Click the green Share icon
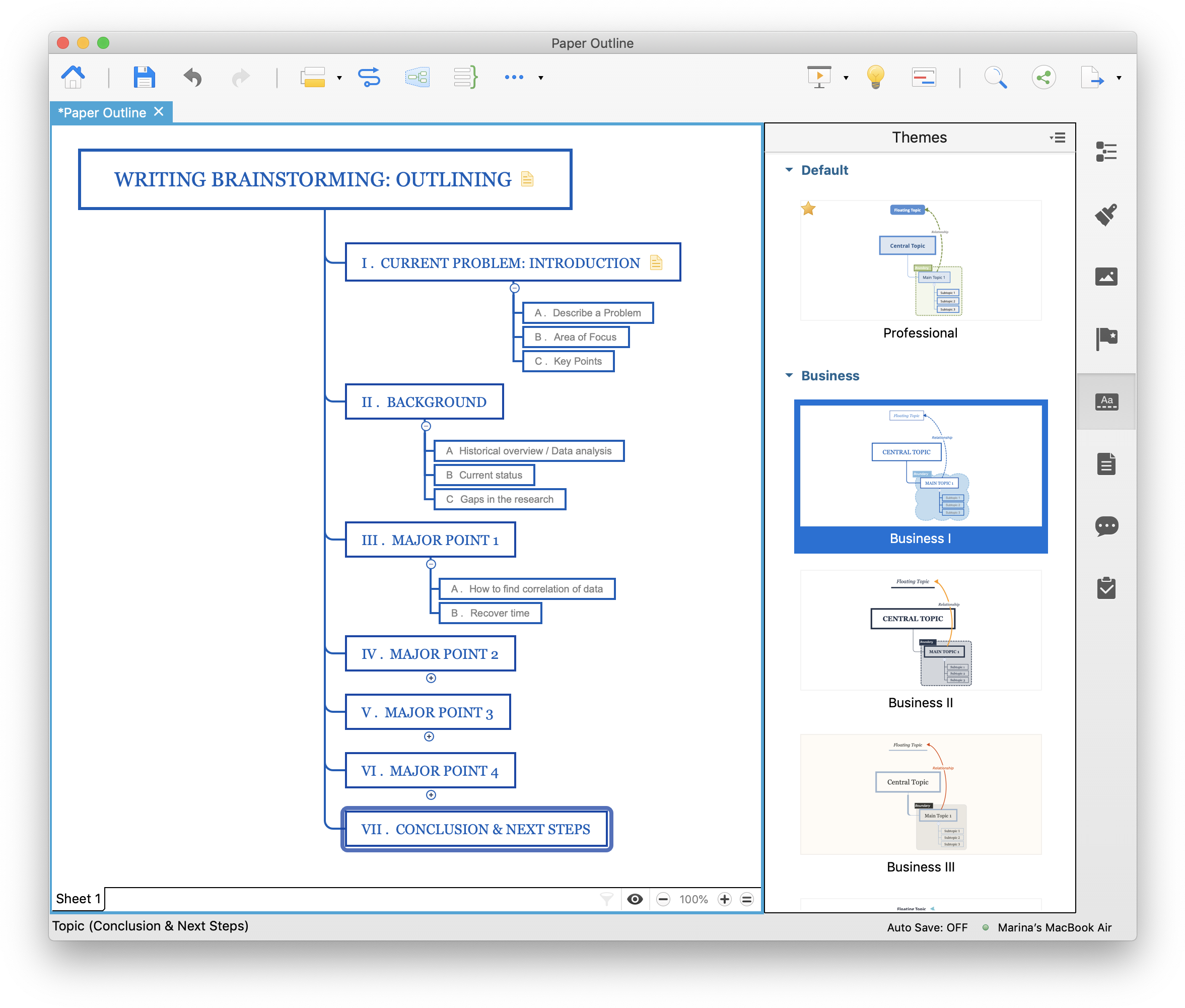The width and height of the screenshot is (1185, 1008). pyautogui.click(x=1043, y=77)
